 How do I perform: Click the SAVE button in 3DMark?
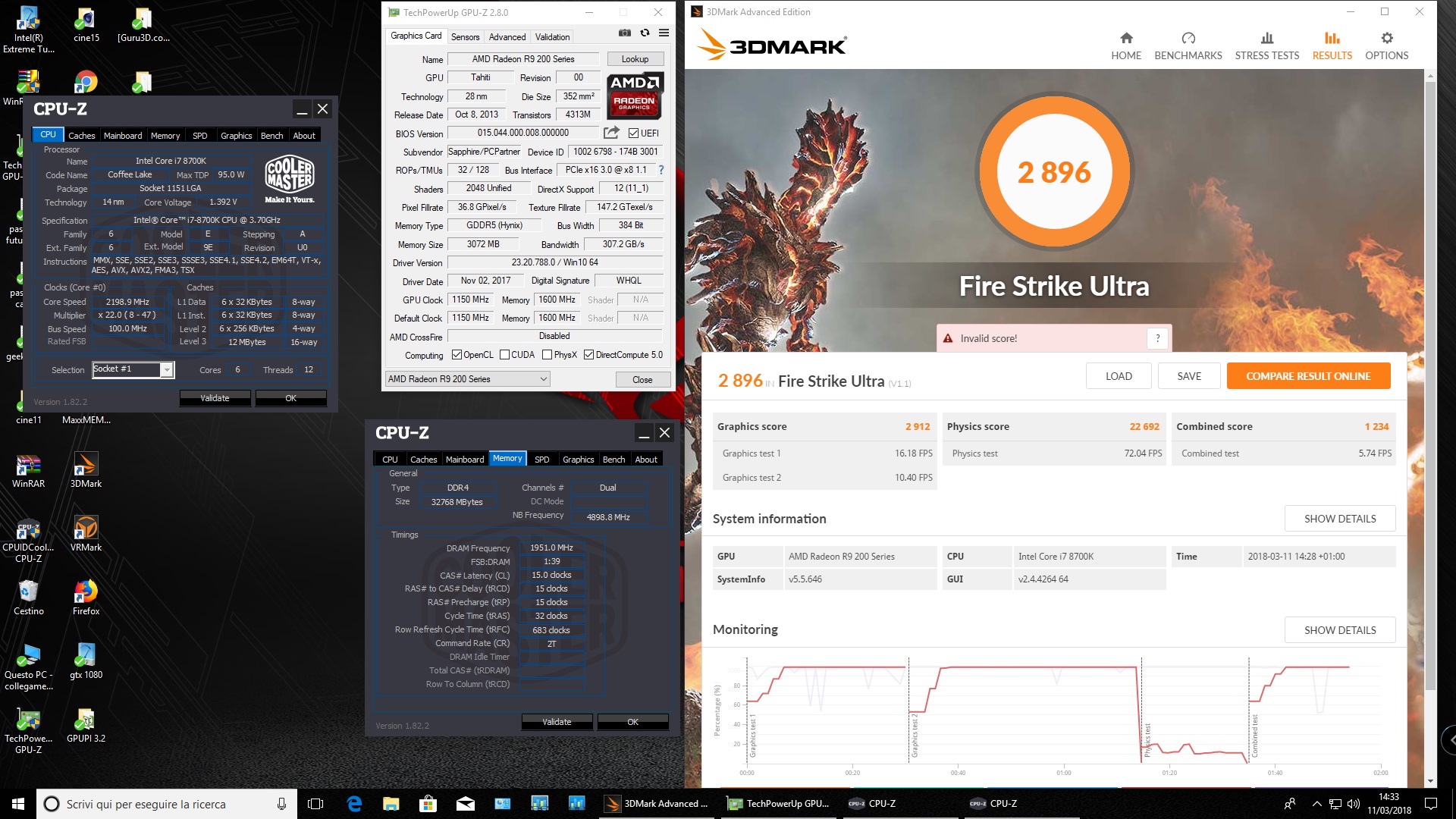[1189, 376]
